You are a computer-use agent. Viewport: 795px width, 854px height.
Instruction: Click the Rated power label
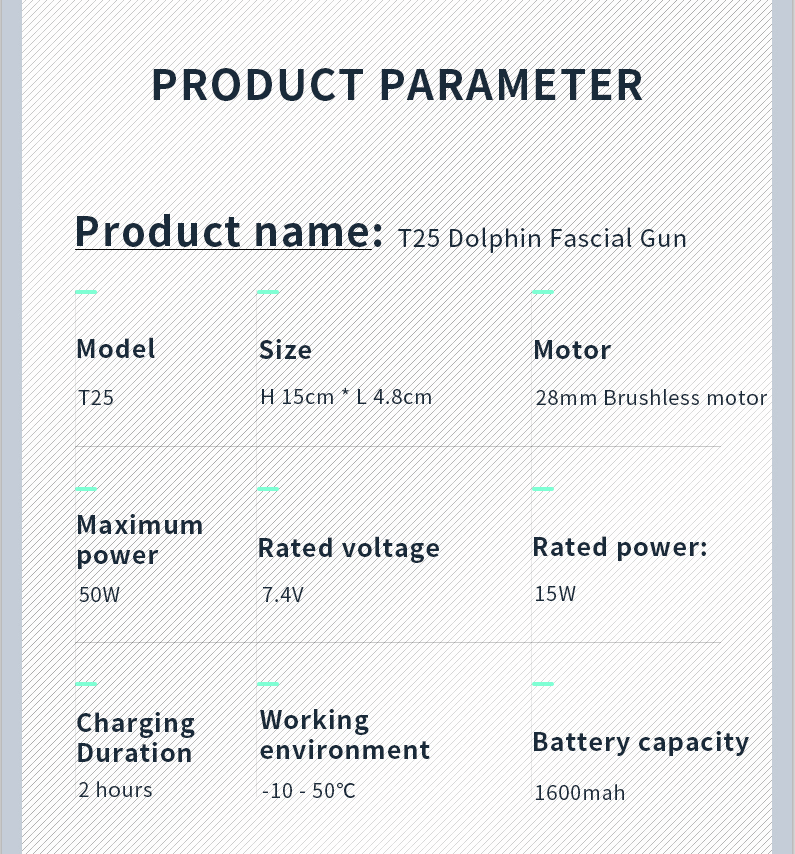[619, 547]
